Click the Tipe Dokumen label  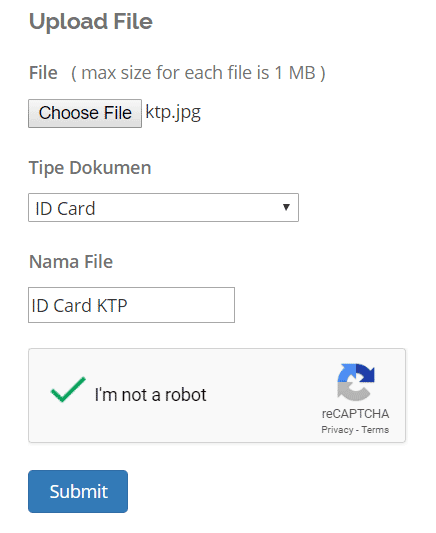coord(90,168)
